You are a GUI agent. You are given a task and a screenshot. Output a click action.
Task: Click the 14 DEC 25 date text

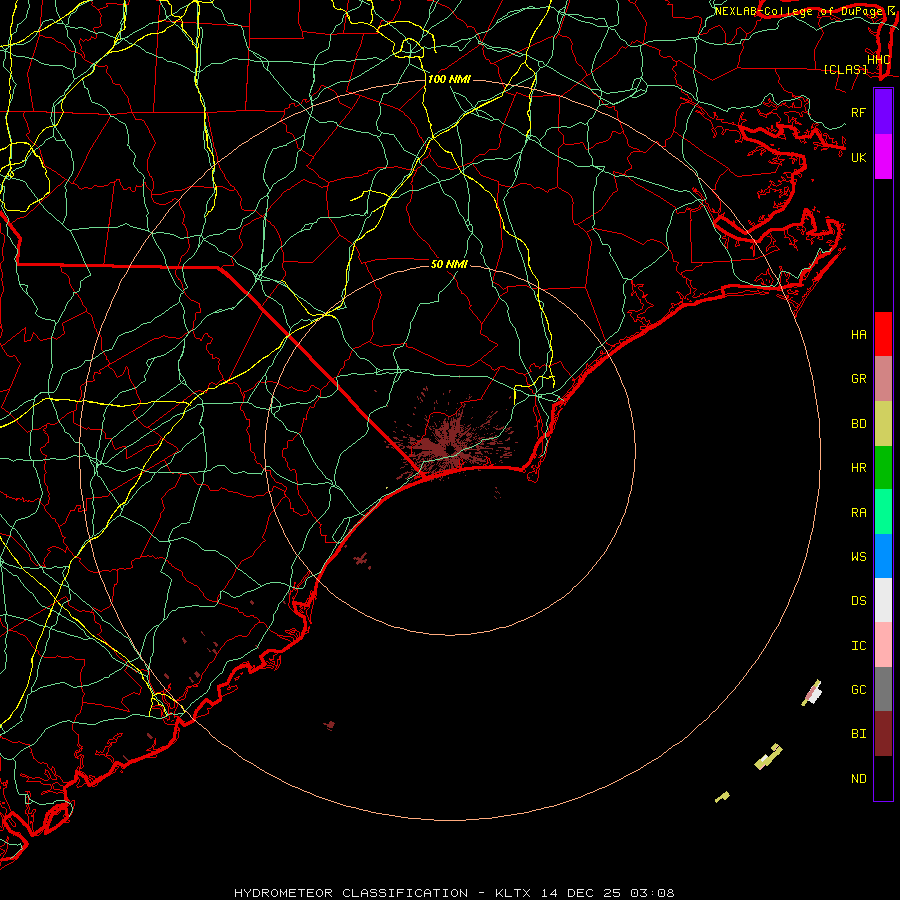581,893
